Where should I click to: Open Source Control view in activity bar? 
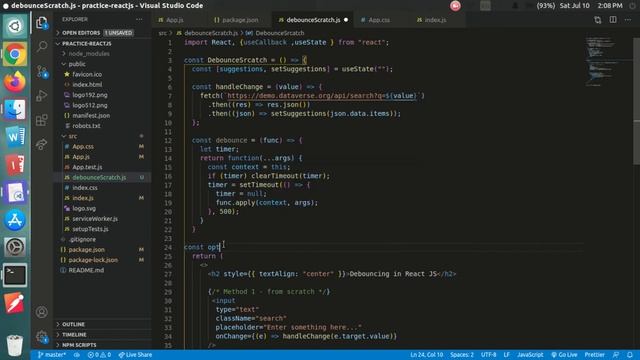click(x=42, y=71)
